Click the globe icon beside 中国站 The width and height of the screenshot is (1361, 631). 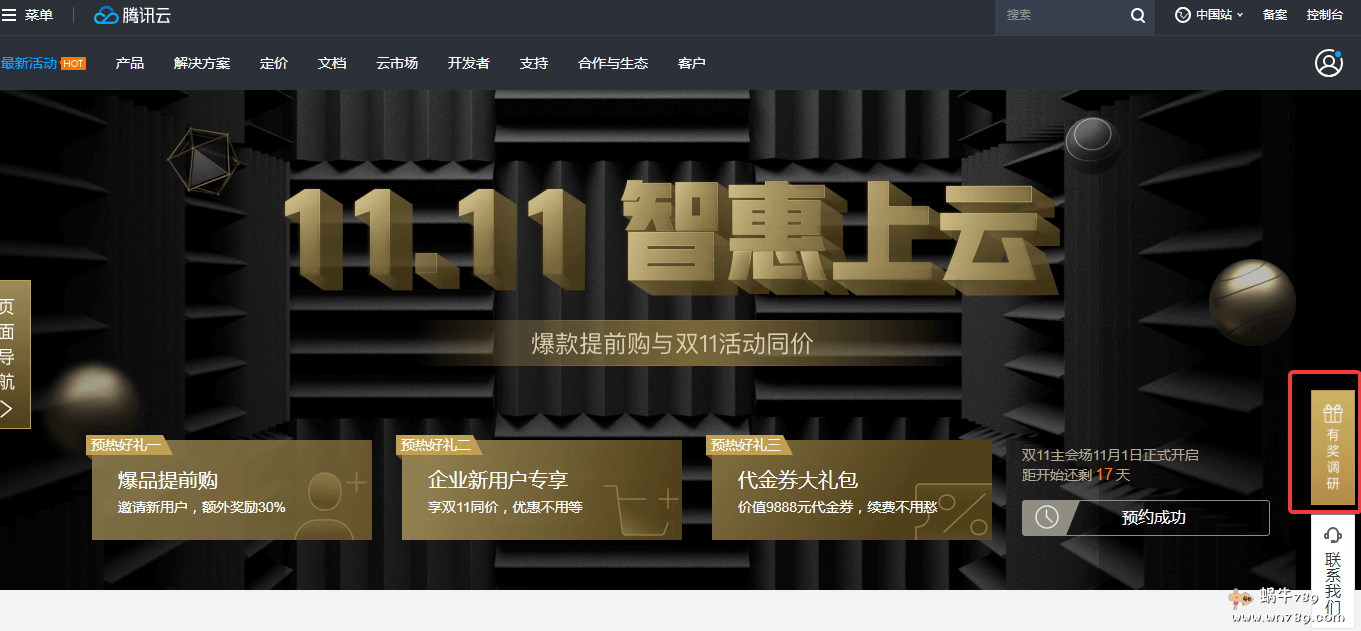tap(1183, 15)
